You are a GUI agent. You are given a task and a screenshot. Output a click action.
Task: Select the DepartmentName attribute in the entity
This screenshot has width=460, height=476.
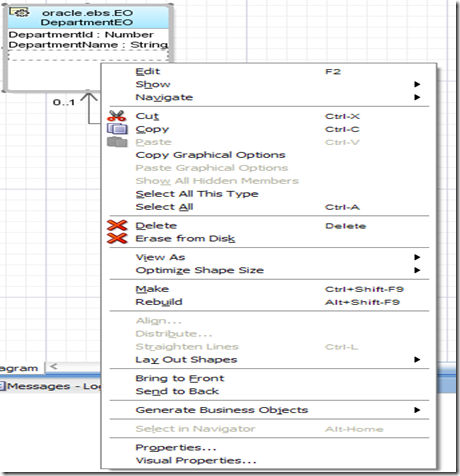pos(88,45)
